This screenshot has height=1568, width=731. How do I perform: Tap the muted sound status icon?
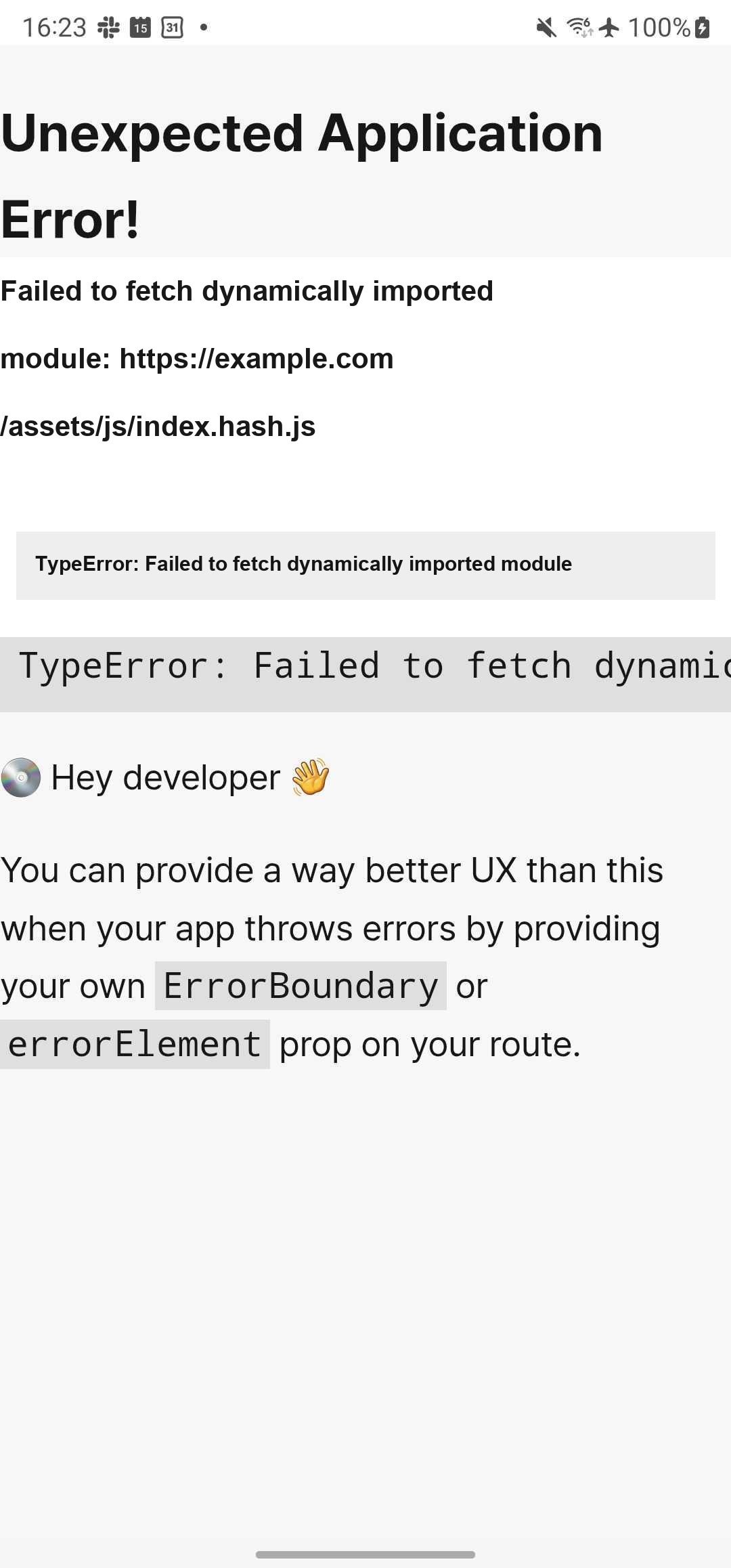coord(546,28)
